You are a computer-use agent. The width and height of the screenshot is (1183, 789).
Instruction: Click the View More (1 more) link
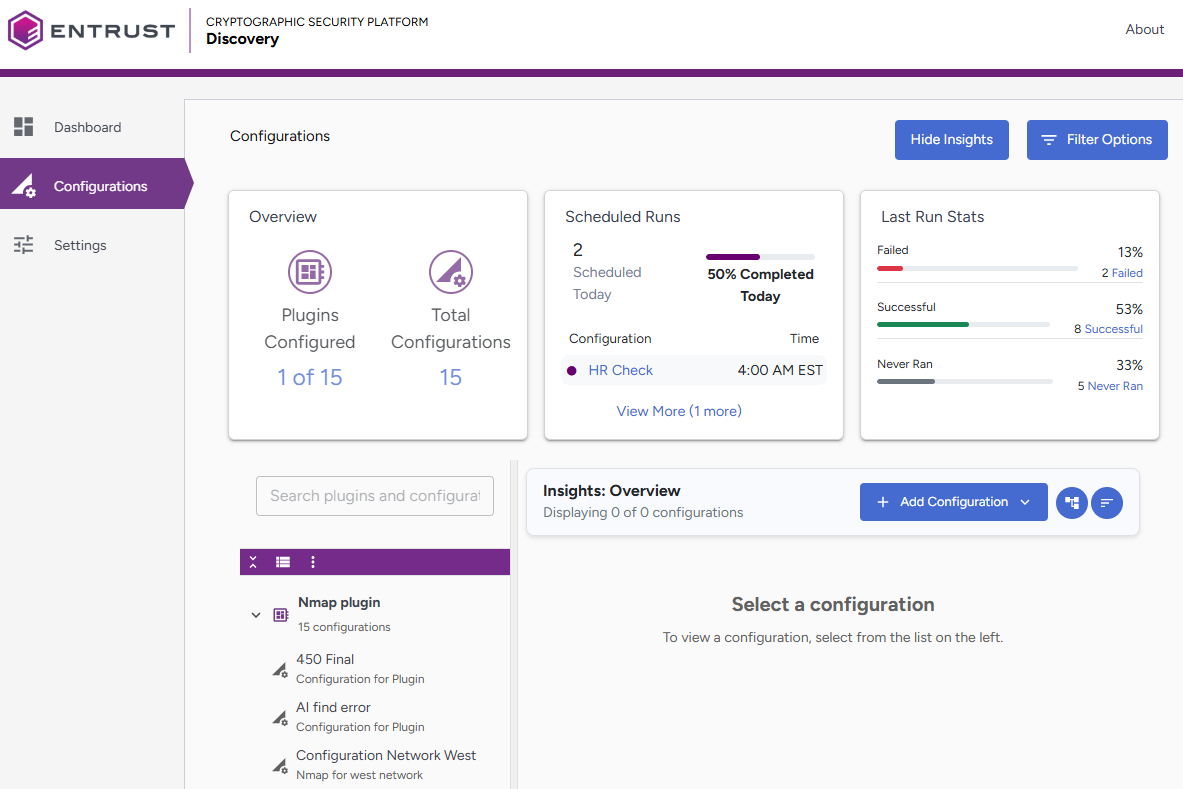679,411
